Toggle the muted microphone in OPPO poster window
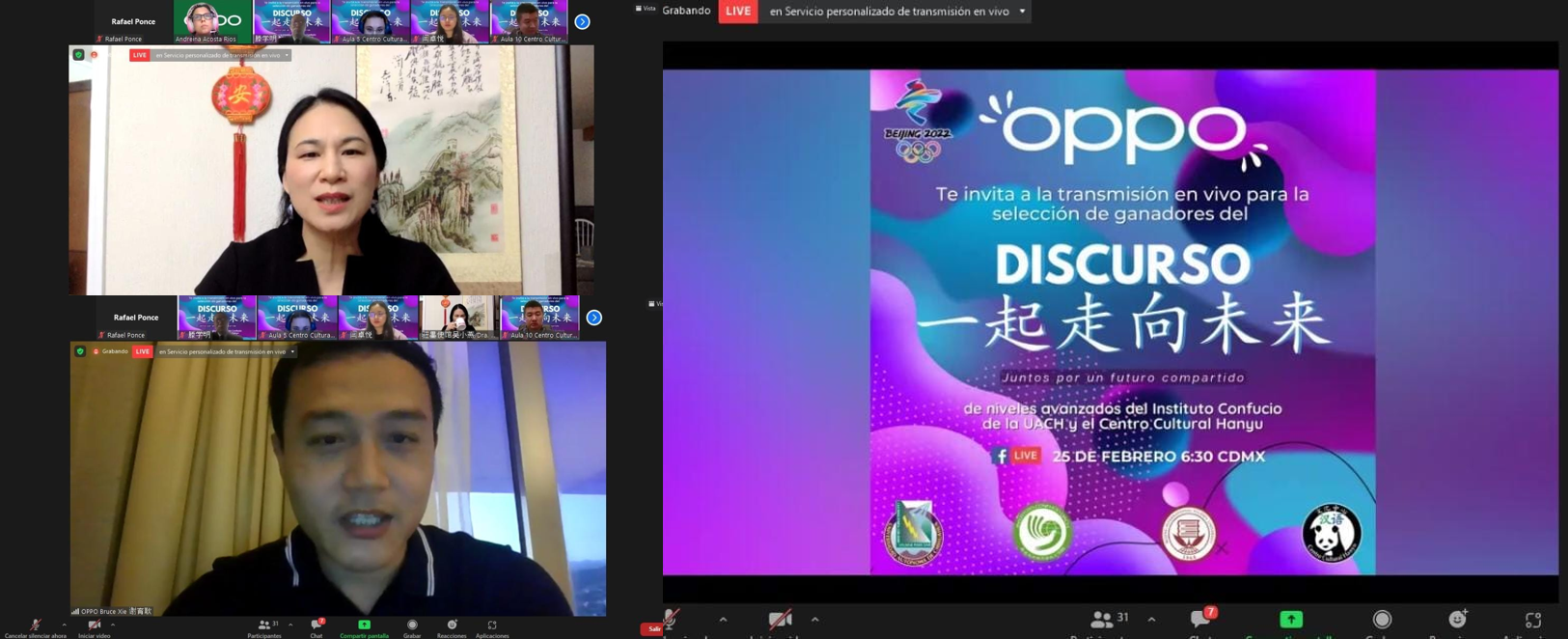This screenshot has width=1568, height=639. tap(672, 620)
